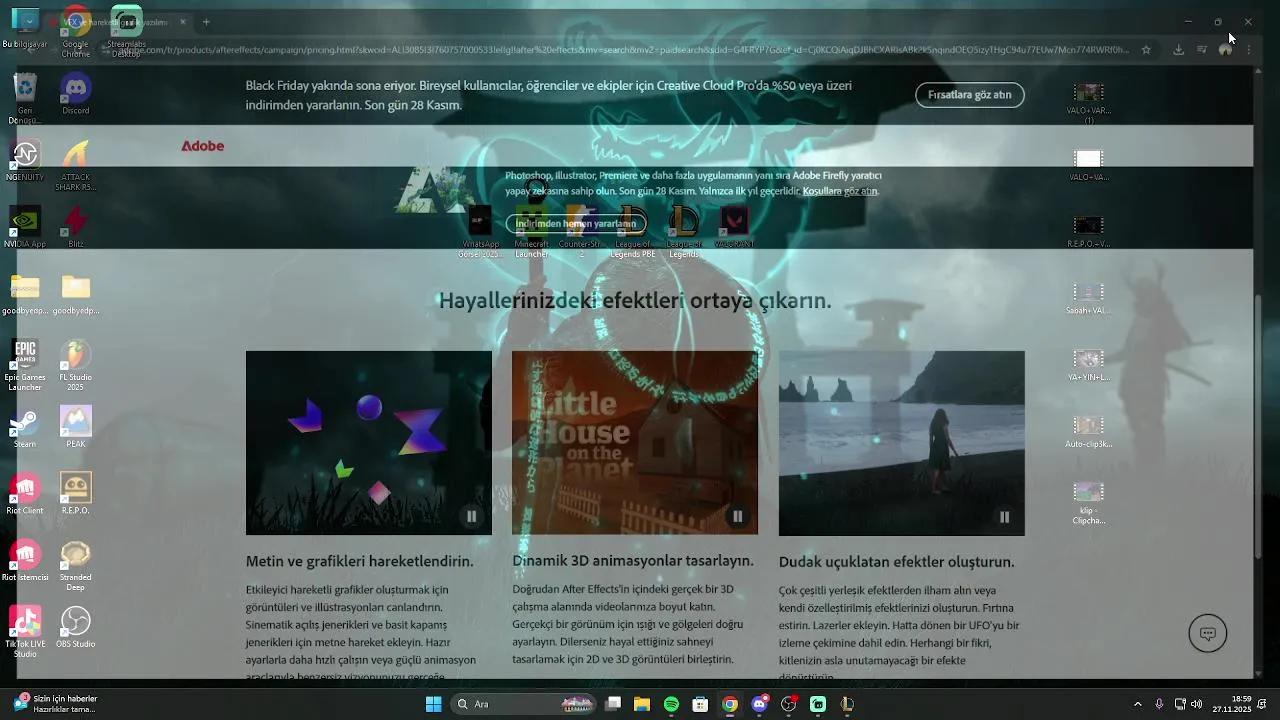The width and height of the screenshot is (1280, 720).
Task: Click the Chrome address bar URL
Action: [x=625, y=49]
